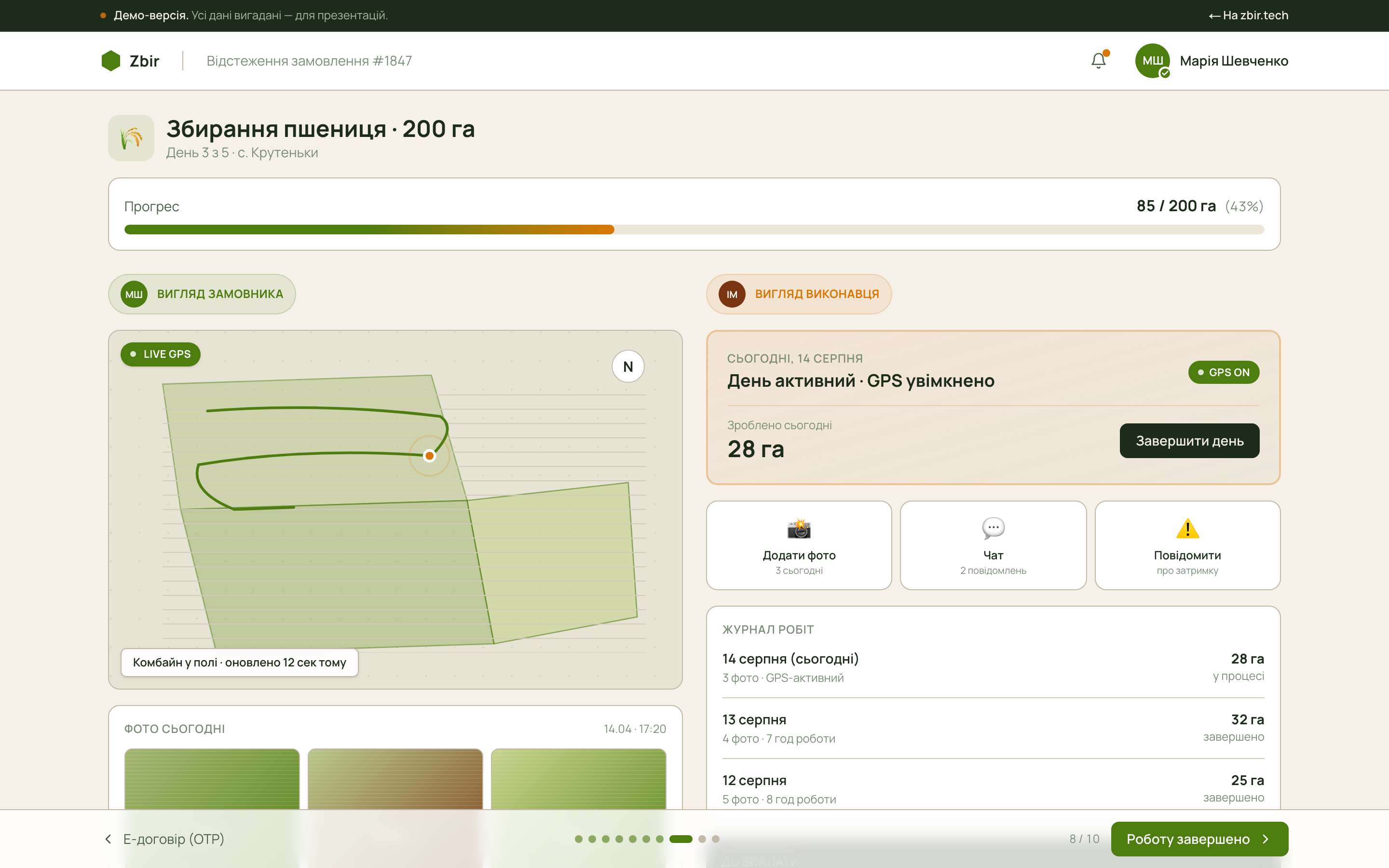
Task: Click the МШ user avatar
Action: point(1152,60)
